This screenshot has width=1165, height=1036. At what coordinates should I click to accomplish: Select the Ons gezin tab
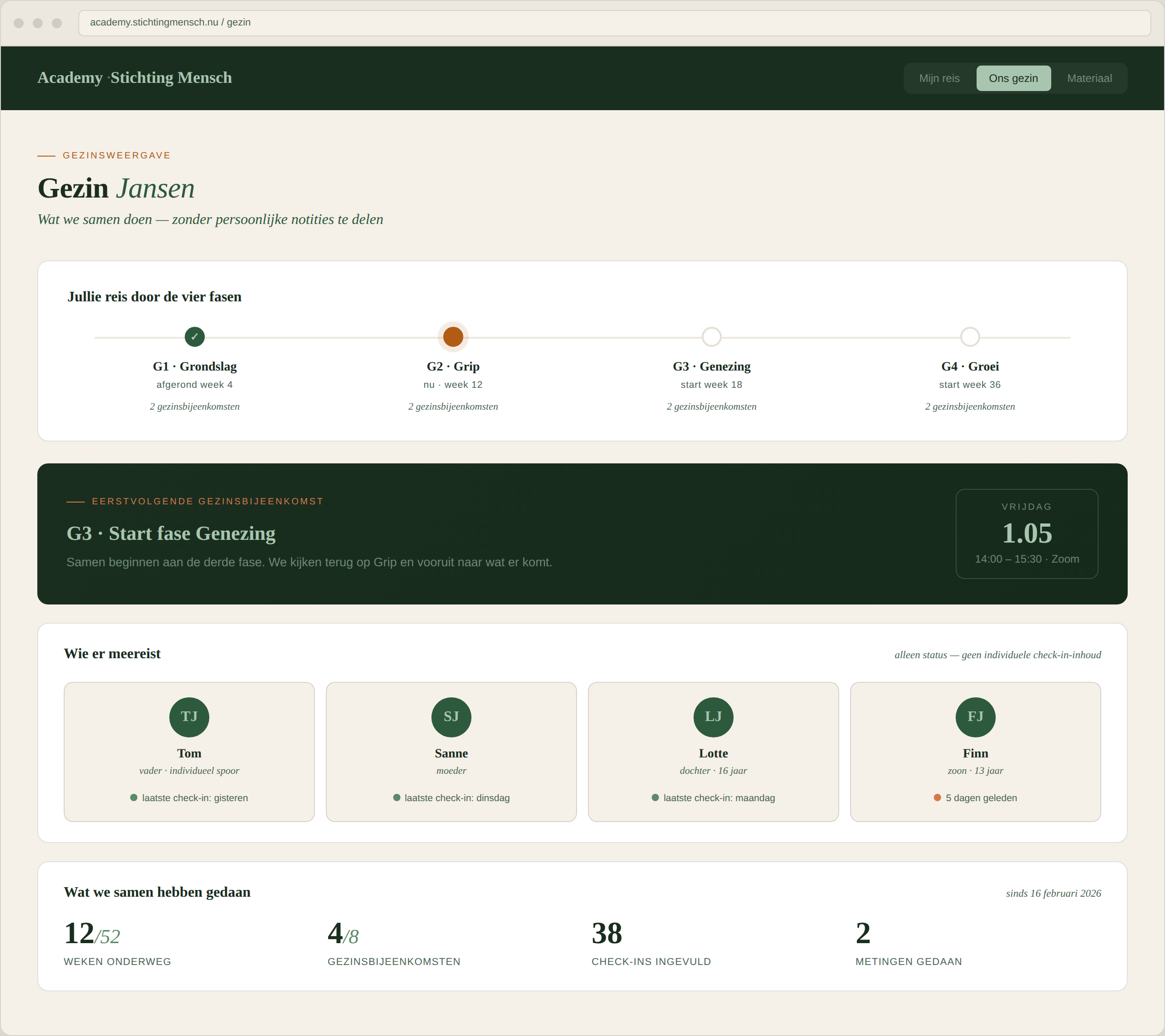1013,78
